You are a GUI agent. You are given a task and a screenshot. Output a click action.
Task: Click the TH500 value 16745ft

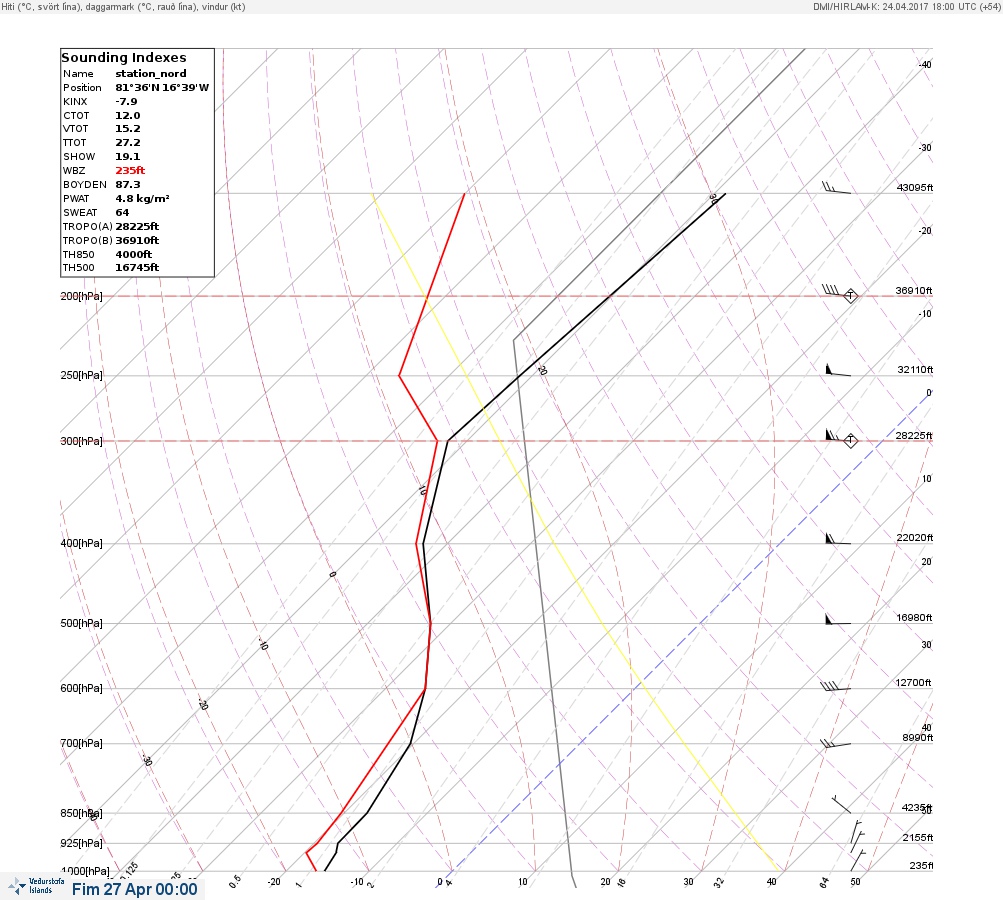(x=137, y=268)
